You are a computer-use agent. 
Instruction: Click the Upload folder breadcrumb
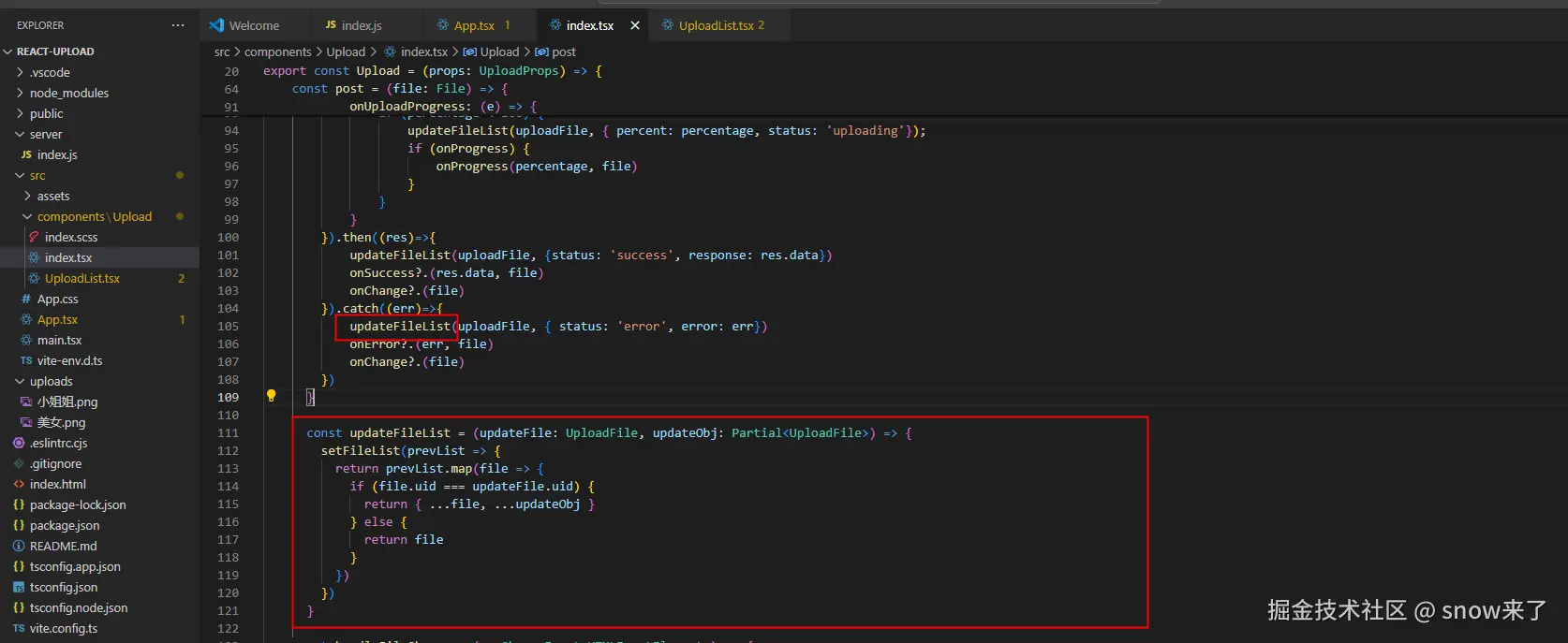(346, 51)
